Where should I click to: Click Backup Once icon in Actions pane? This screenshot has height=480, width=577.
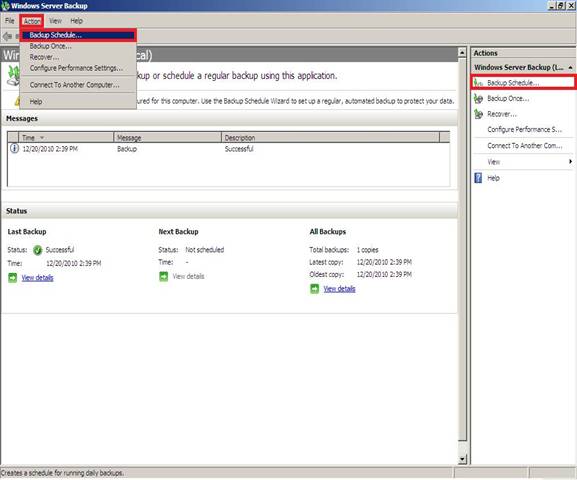[478, 98]
